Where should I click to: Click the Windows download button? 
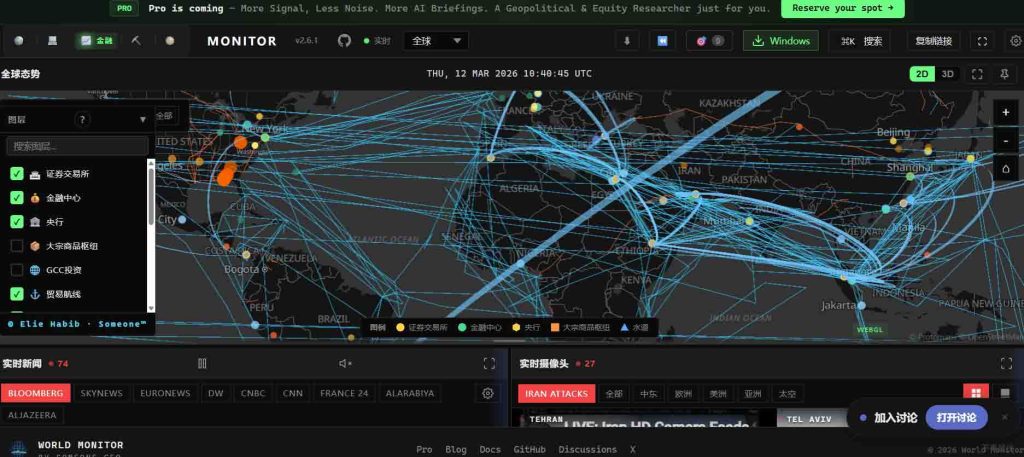tap(781, 41)
